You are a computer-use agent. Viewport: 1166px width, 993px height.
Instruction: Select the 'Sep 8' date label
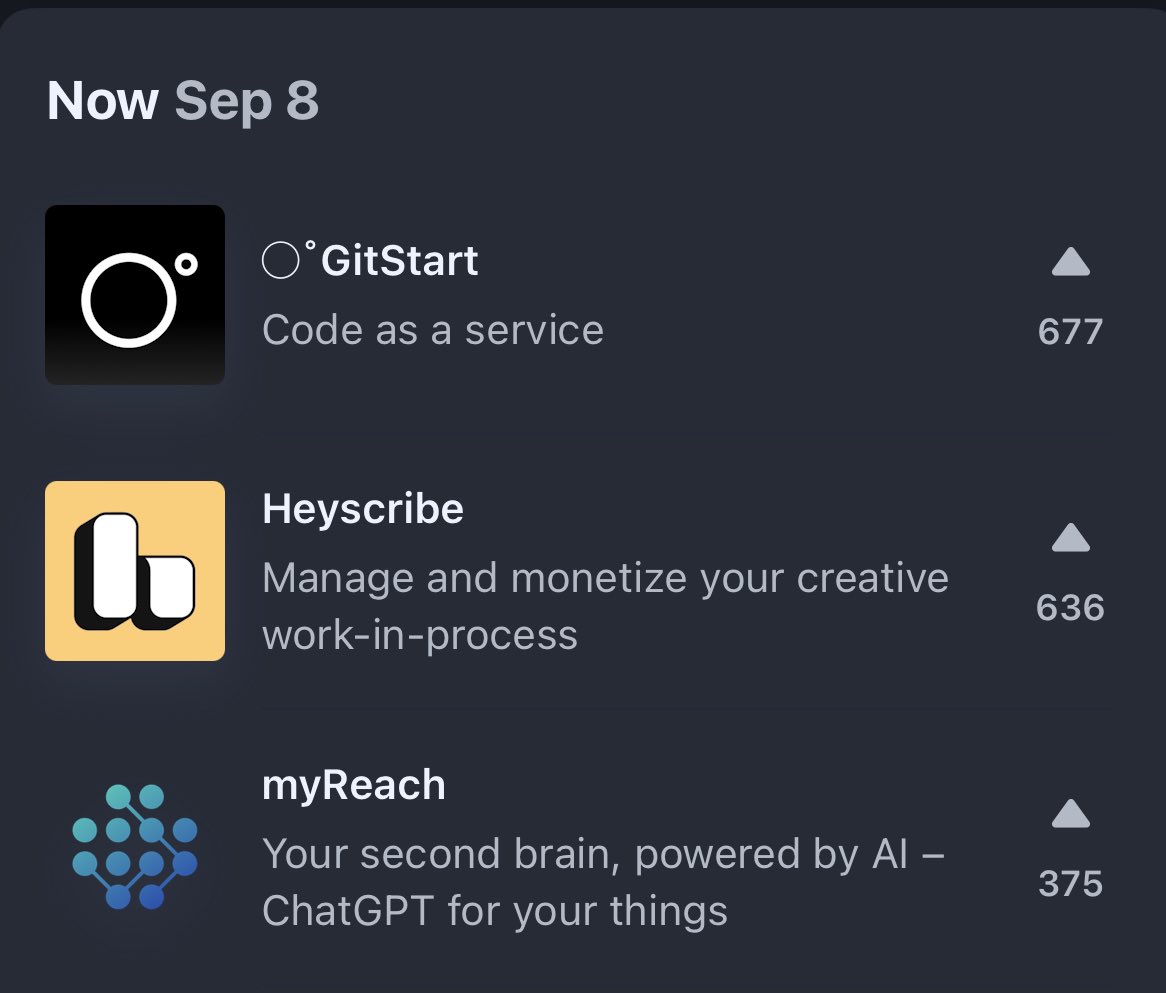[x=247, y=102]
